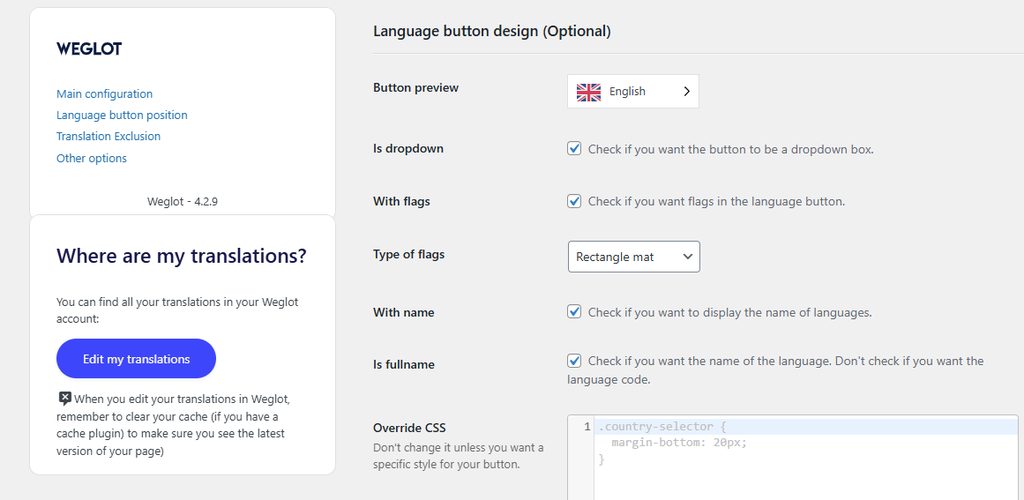Screen dimensions: 1024x500
Task: Click Edit my translations button
Action: 136,358
